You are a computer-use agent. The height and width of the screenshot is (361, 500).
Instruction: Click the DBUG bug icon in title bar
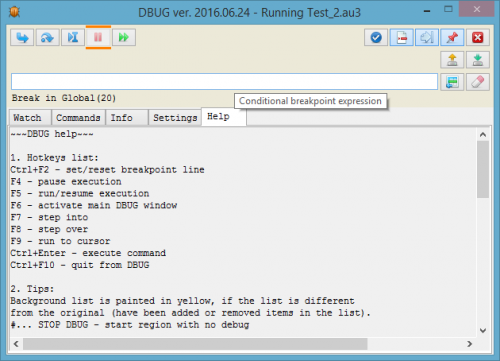[15, 12]
